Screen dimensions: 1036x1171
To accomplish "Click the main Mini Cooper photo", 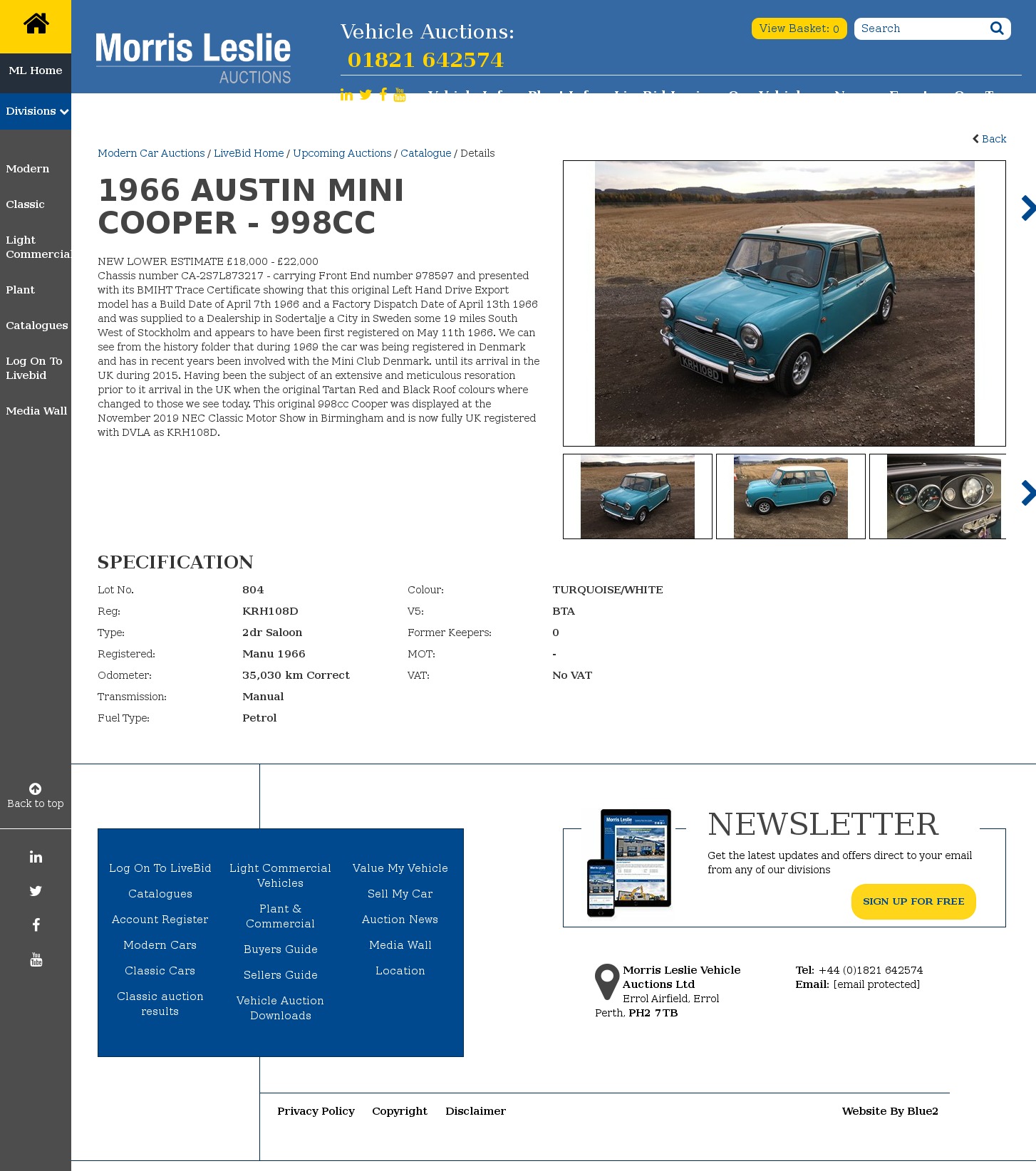I will tap(784, 303).
